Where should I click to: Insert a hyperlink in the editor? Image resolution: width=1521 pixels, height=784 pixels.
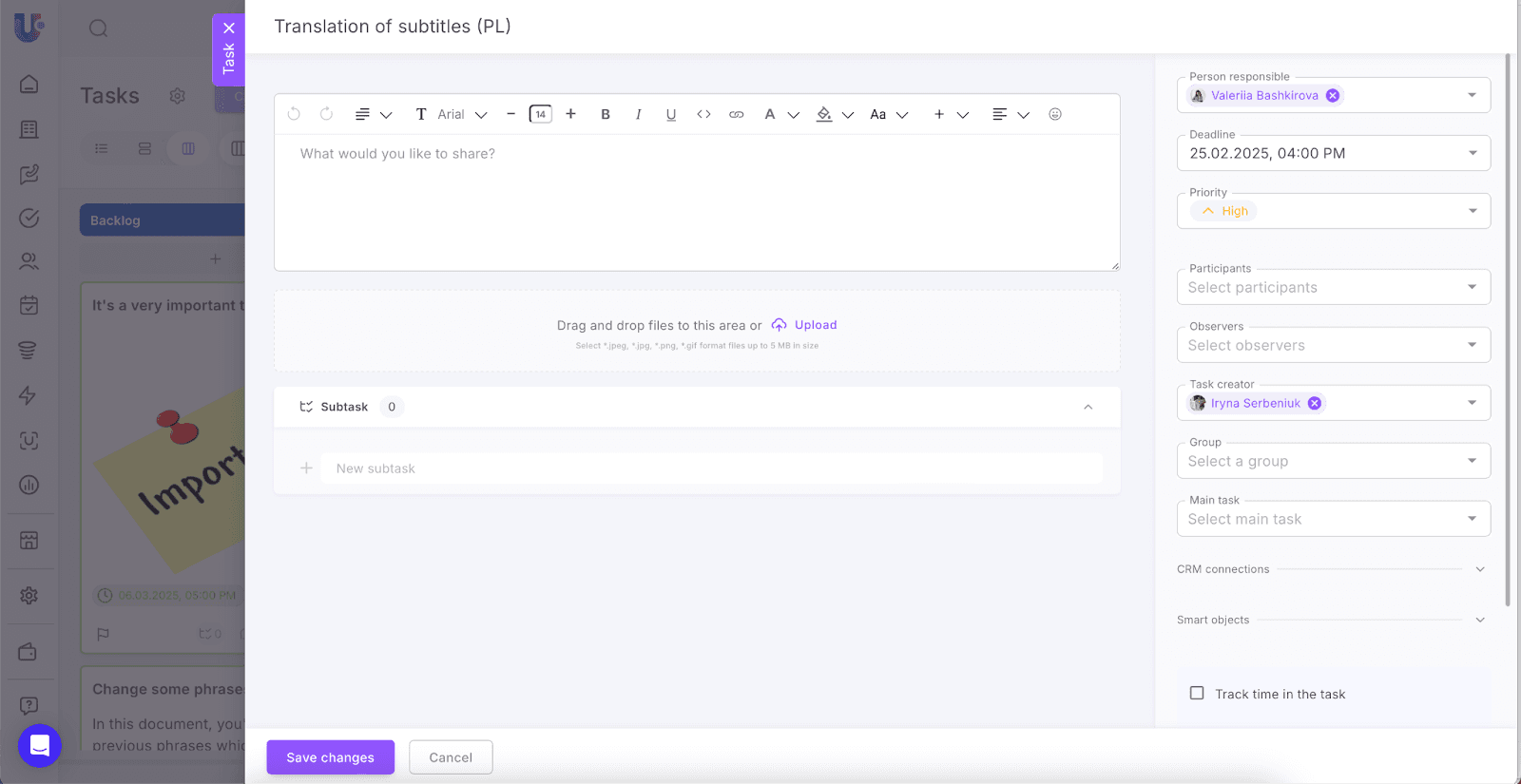point(736,114)
